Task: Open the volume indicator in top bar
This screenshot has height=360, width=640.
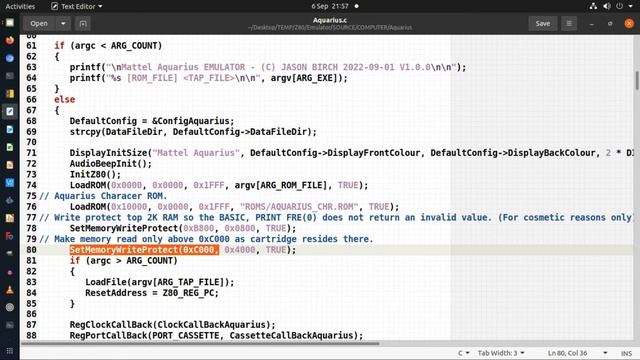Action: [x=607, y=6]
